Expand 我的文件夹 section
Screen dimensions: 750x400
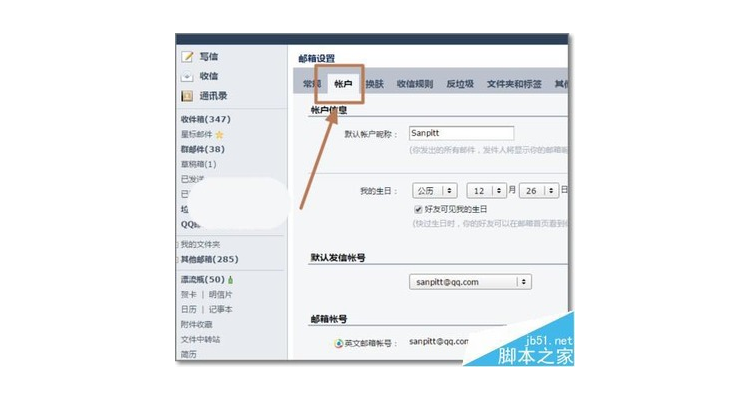point(200,244)
